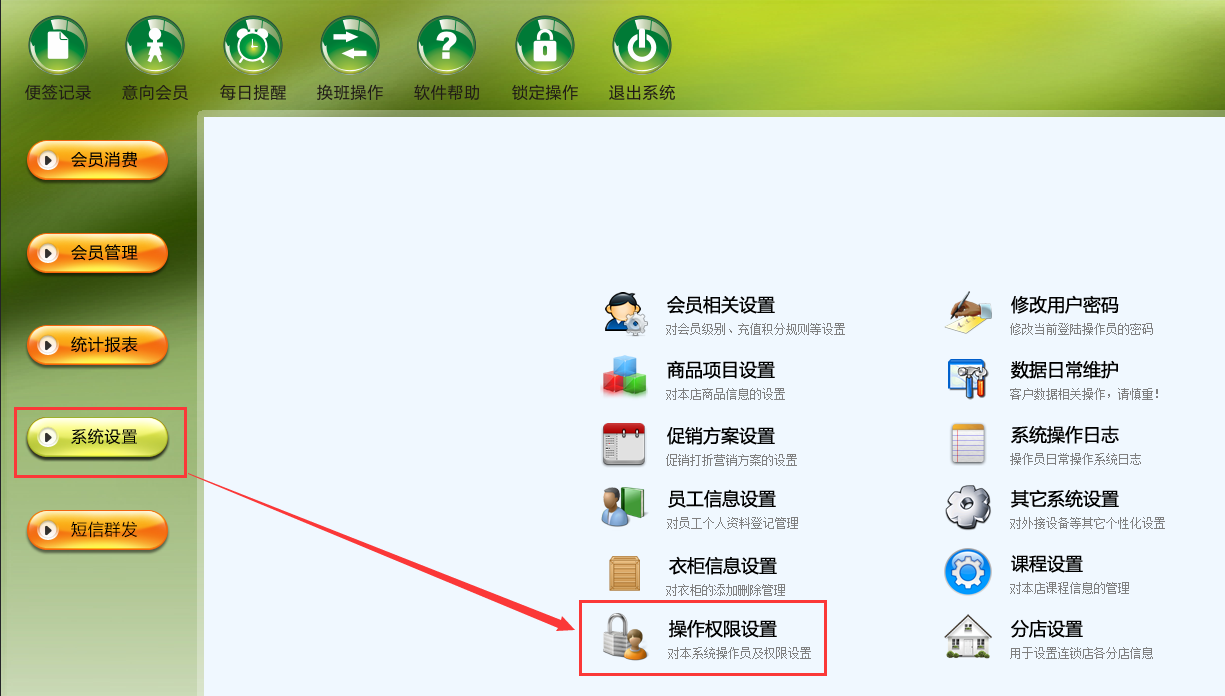Open the 修改用户密码 link
The height and width of the screenshot is (696, 1225).
click(1064, 305)
